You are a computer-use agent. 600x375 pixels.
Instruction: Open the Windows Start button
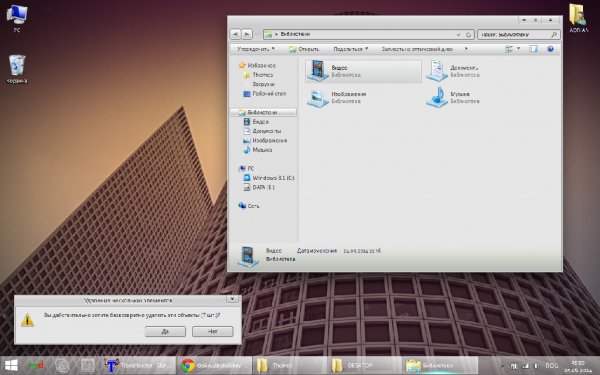click(x=11, y=365)
